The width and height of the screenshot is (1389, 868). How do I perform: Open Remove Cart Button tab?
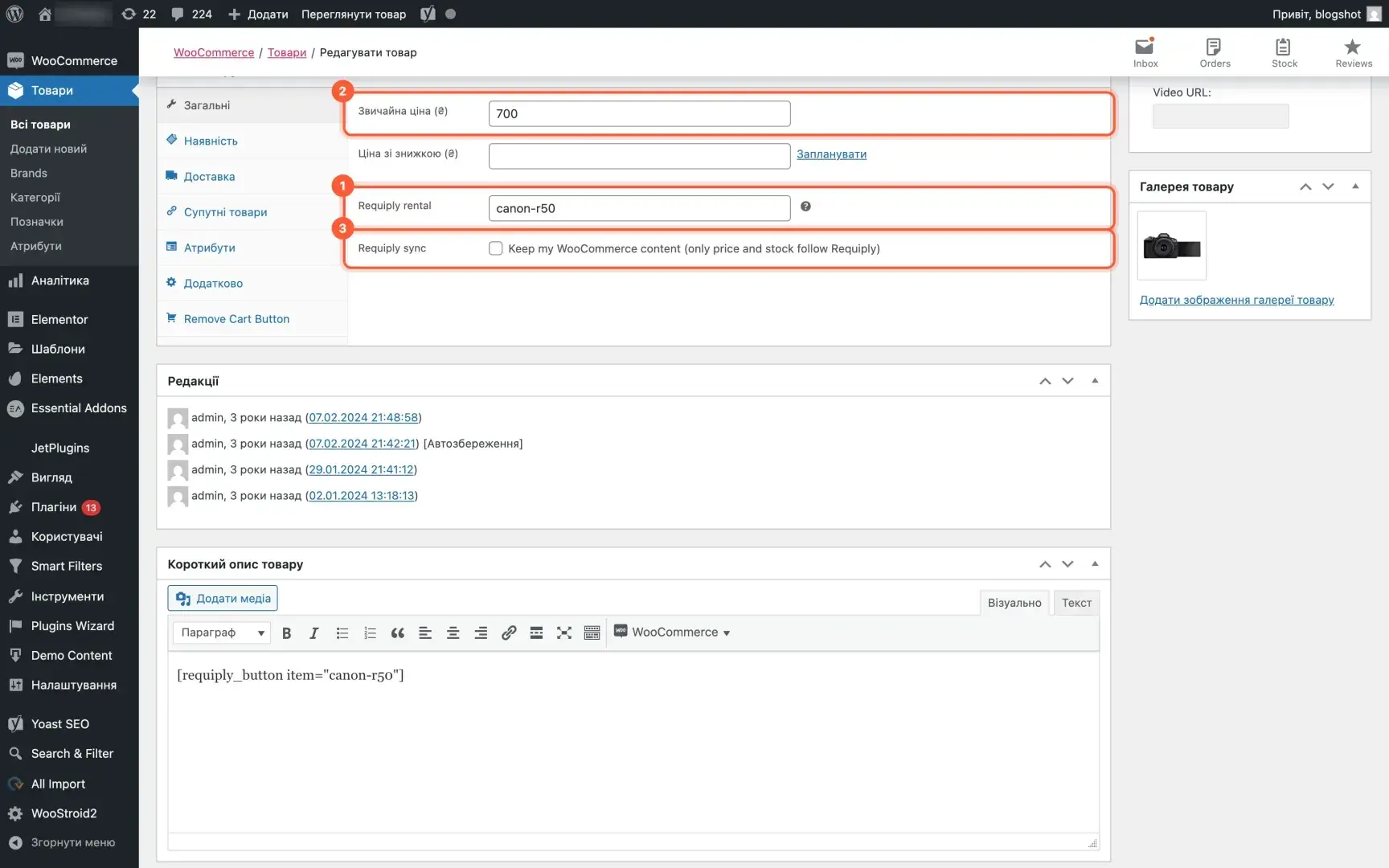click(236, 318)
